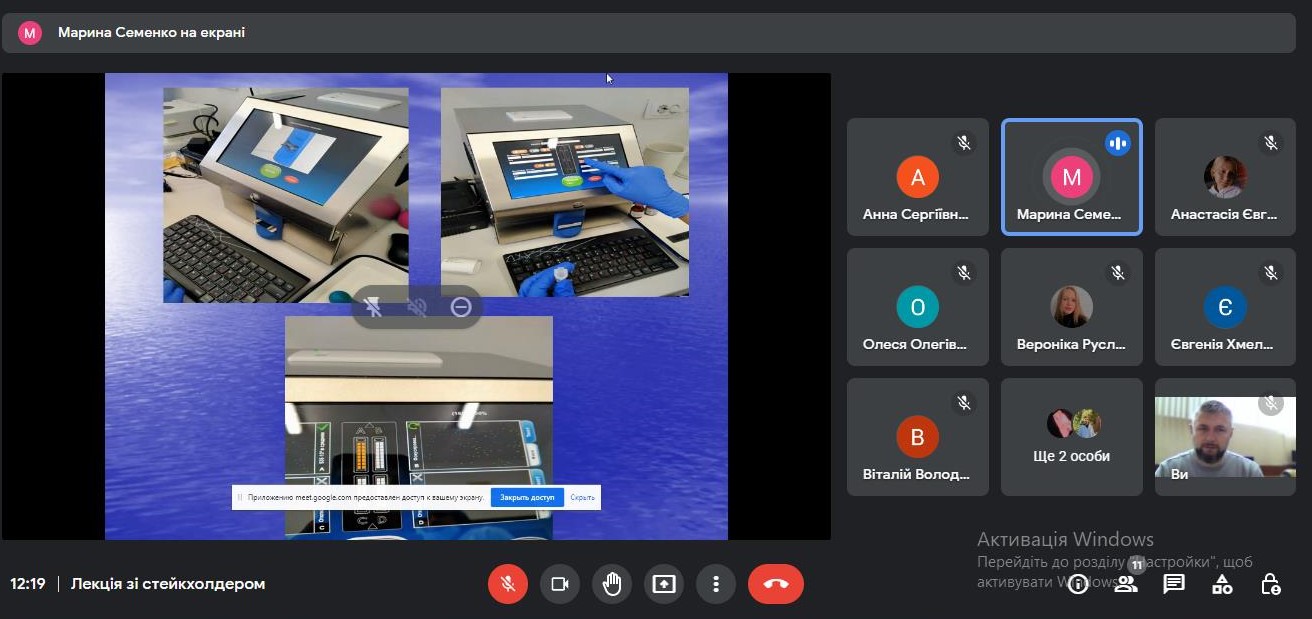Viewport: 1312px width, 619px height.
Task: Click teal 'O' avatar of Олеся
Action: (918, 307)
